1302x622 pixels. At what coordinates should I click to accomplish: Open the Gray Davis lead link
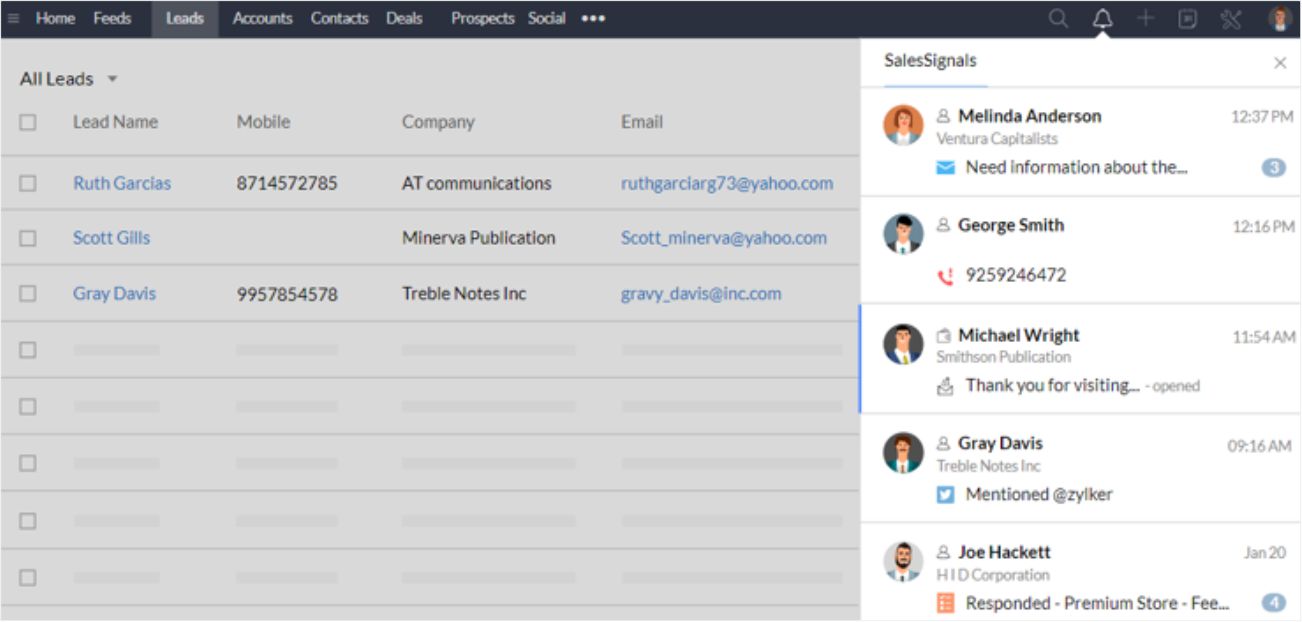pyautogui.click(x=114, y=294)
